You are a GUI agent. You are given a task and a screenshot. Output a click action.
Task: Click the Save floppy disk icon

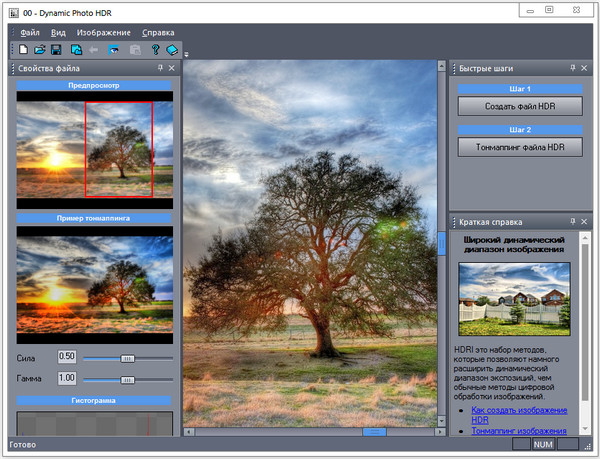[x=57, y=49]
